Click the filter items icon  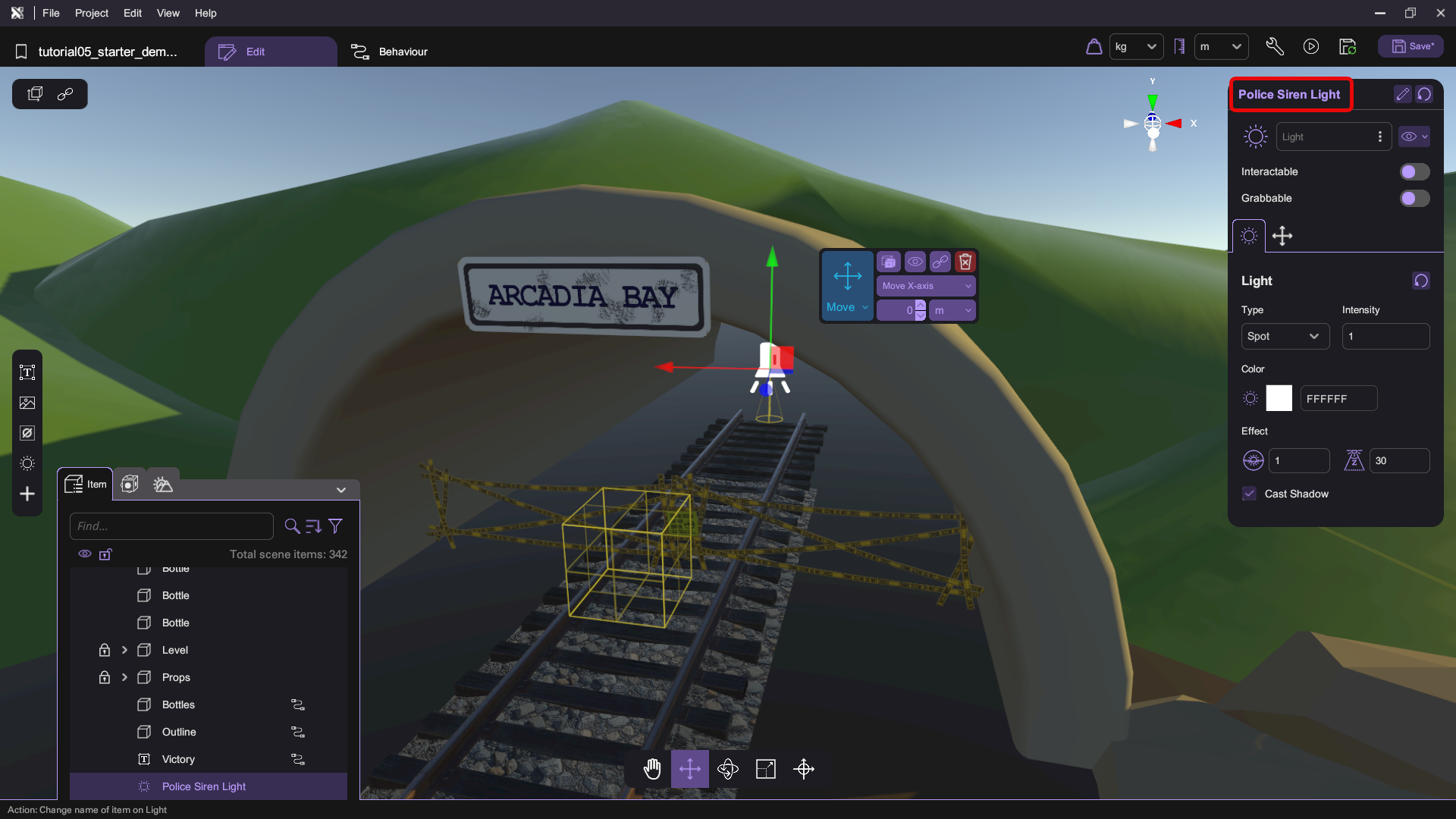pyautogui.click(x=336, y=526)
